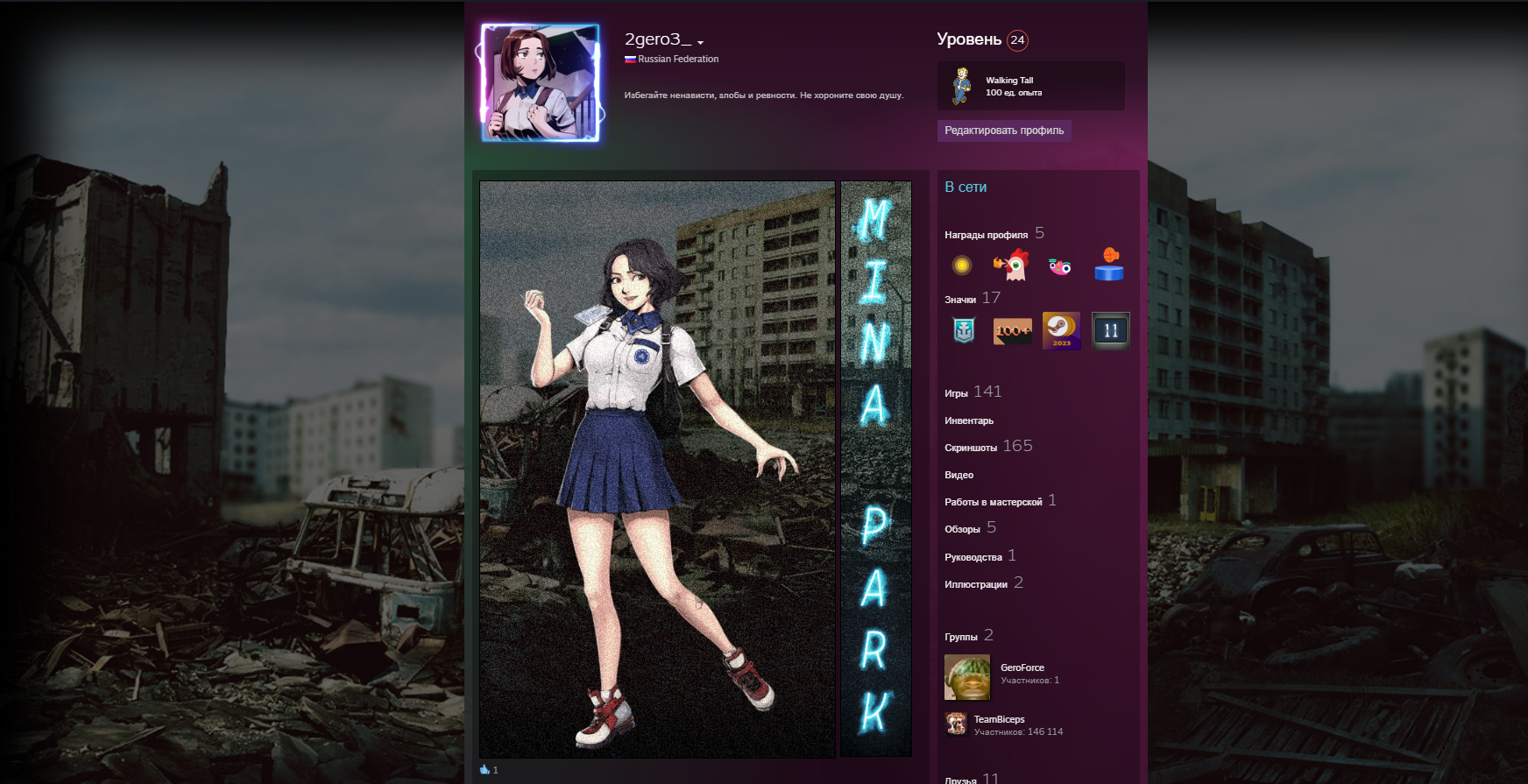This screenshot has height=784, width=1528.
Task: Open the 'Видео' link
Action: coord(959,475)
